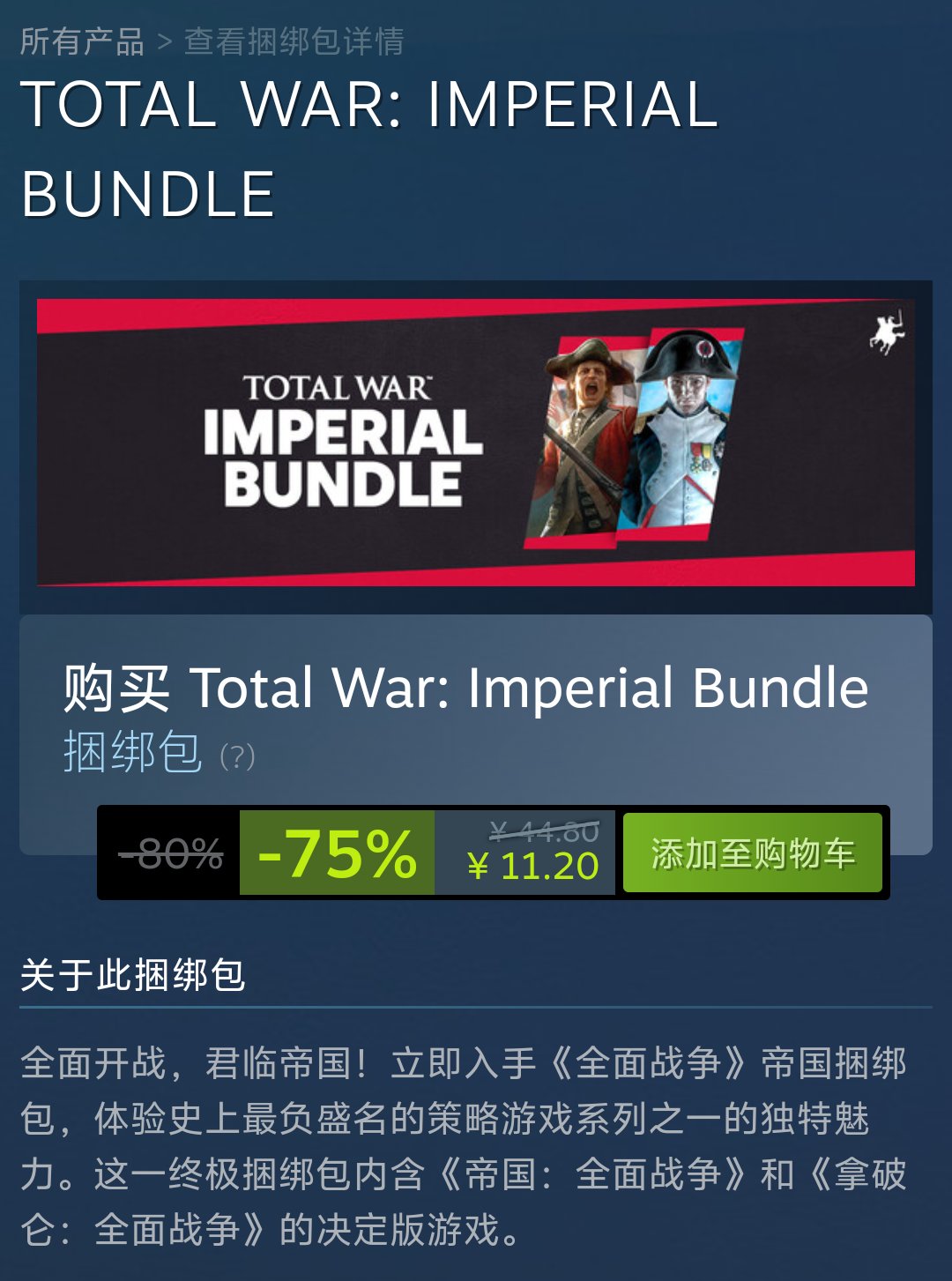Click the breadcrumb arrow separator
Screen dimensions: 952x1281
pyautogui.click(x=164, y=41)
